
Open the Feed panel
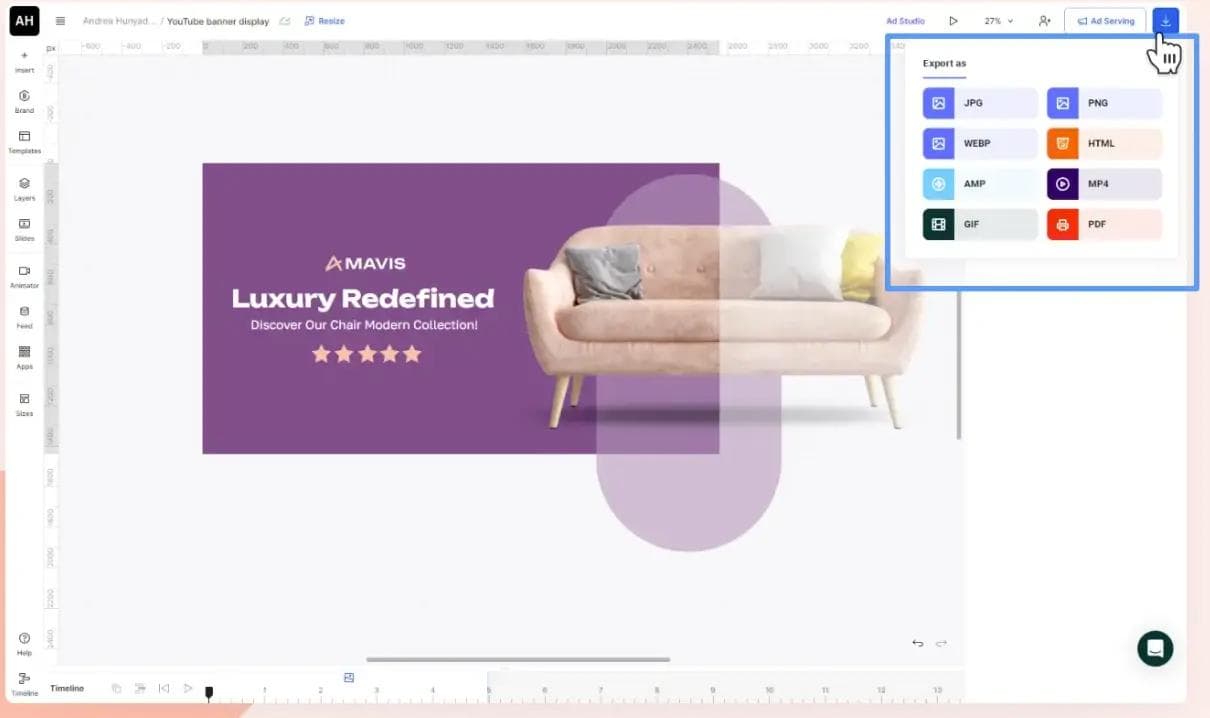24,316
